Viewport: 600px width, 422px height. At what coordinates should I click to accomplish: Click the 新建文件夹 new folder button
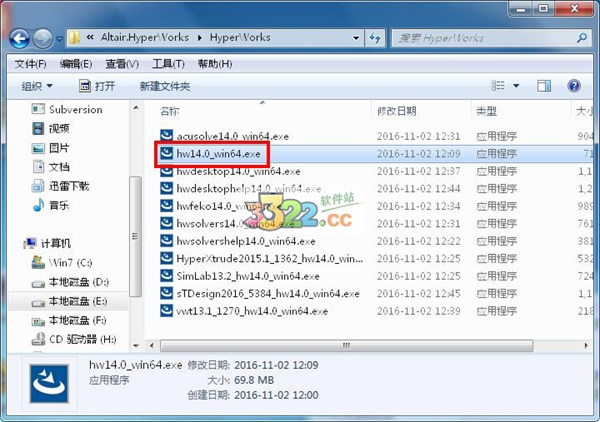click(x=165, y=86)
